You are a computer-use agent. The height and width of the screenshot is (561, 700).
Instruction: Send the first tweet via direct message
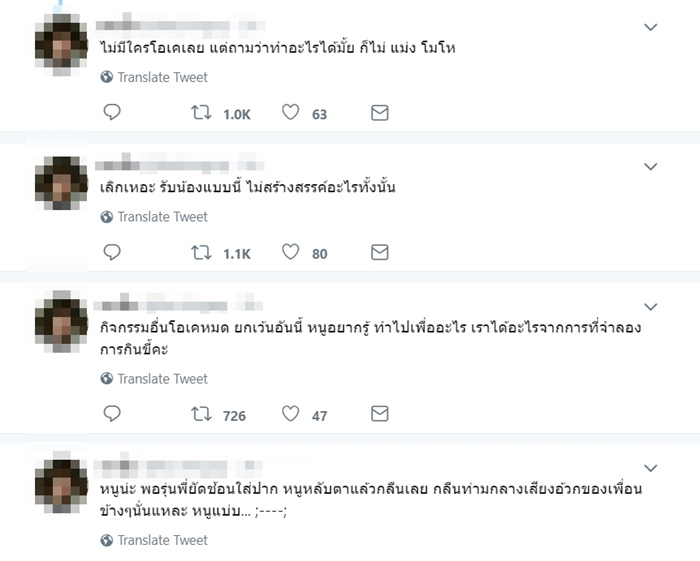pyautogui.click(x=379, y=113)
